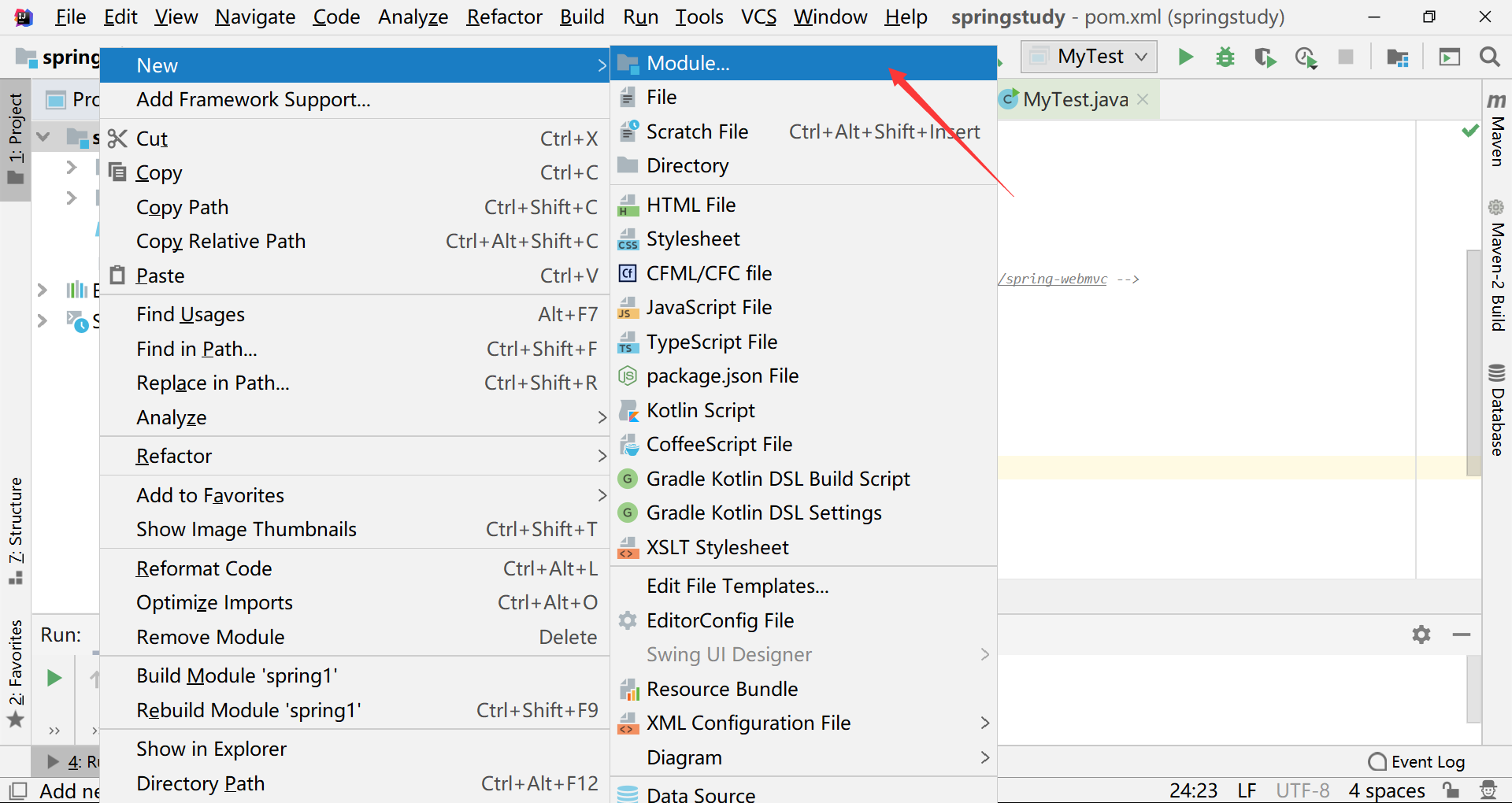Create new Directory from submenu
This screenshot has height=803, width=1512.
pos(804,165)
